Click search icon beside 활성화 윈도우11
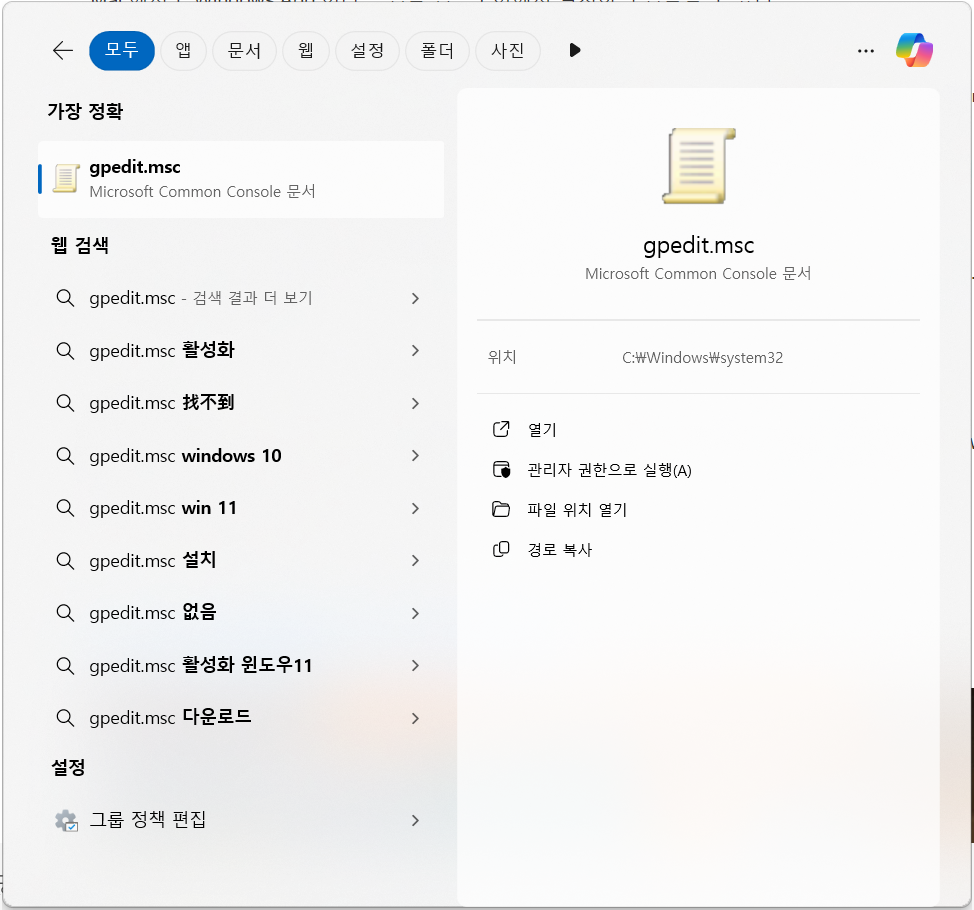Image resolution: width=974 pixels, height=910 pixels. tap(65, 665)
